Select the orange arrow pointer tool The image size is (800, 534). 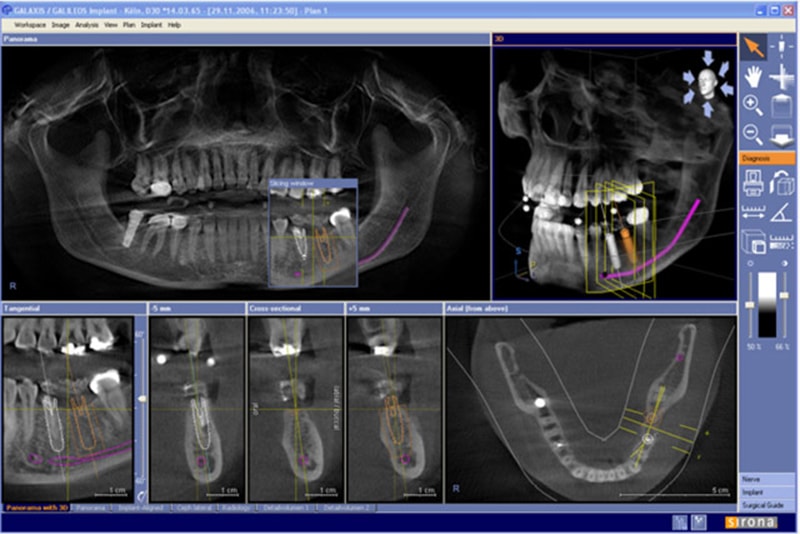[753, 47]
